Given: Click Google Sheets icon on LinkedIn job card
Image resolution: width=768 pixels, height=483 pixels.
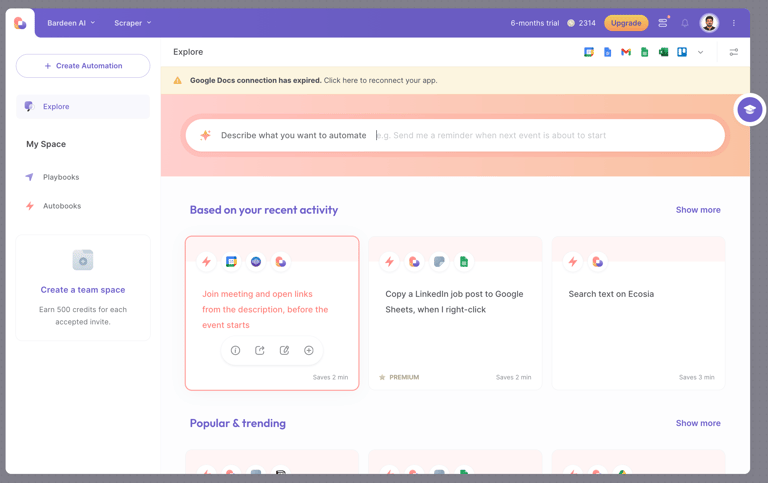Looking at the screenshot, I should coord(463,262).
